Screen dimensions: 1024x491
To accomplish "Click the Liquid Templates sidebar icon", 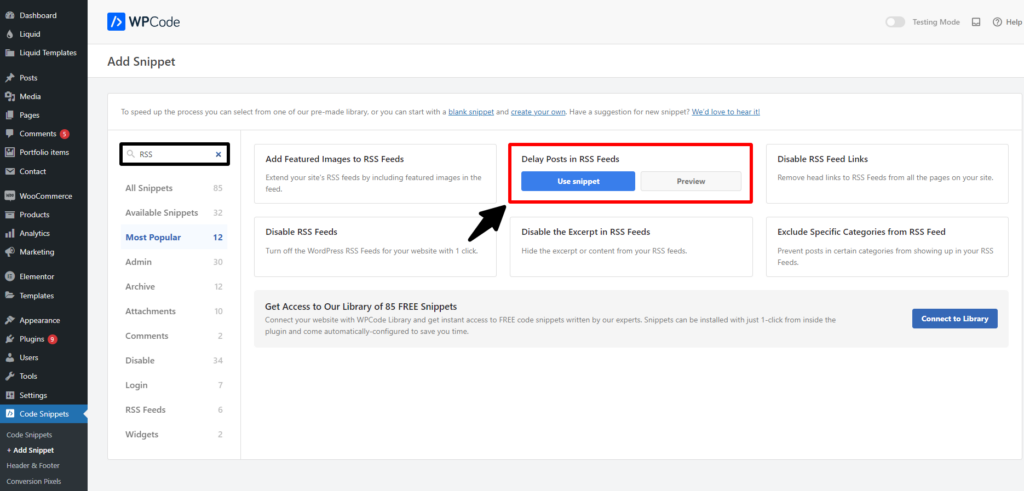I will (x=10, y=53).
